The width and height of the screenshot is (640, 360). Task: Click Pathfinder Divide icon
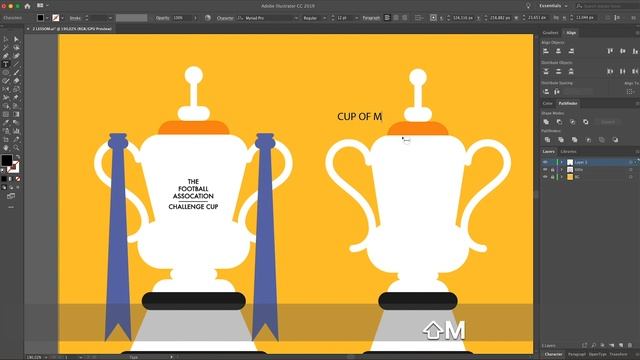547,140
